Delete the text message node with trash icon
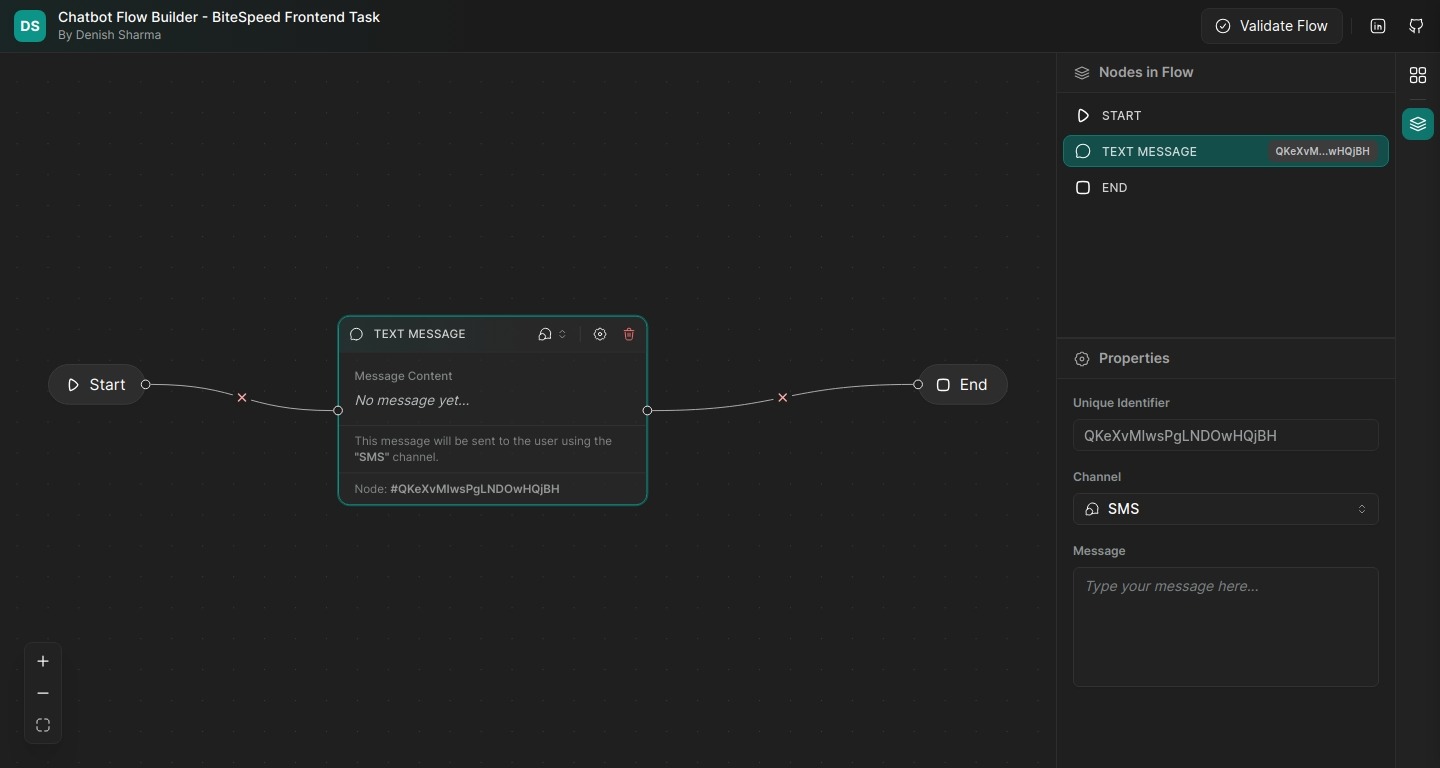The height and width of the screenshot is (768, 1440). (629, 334)
